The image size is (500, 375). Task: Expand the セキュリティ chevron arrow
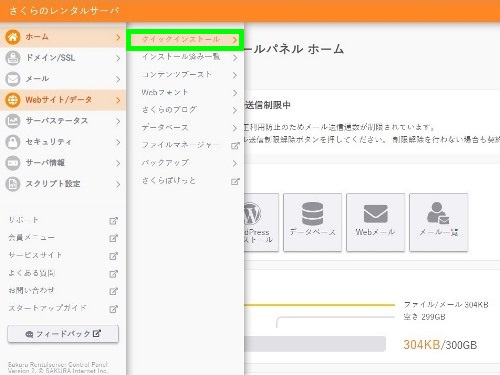(118, 142)
